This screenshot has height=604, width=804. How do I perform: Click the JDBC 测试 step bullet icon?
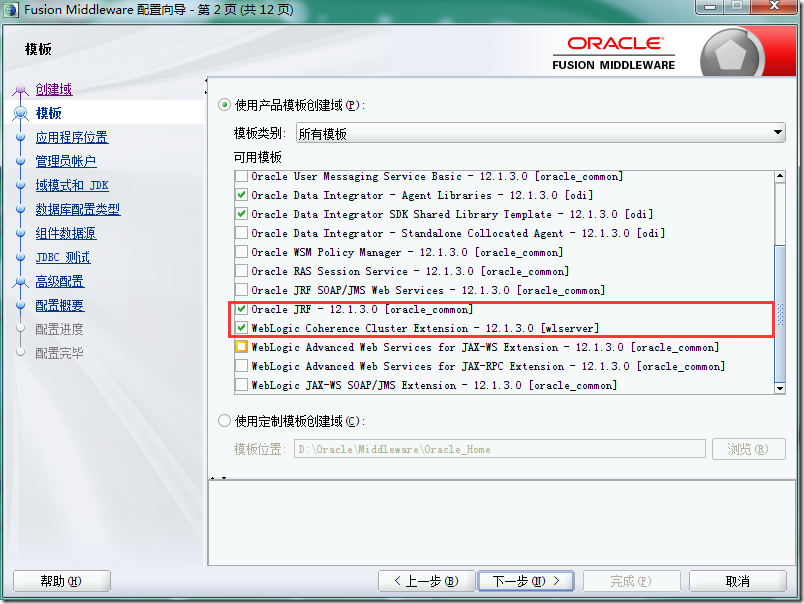[x=21, y=257]
